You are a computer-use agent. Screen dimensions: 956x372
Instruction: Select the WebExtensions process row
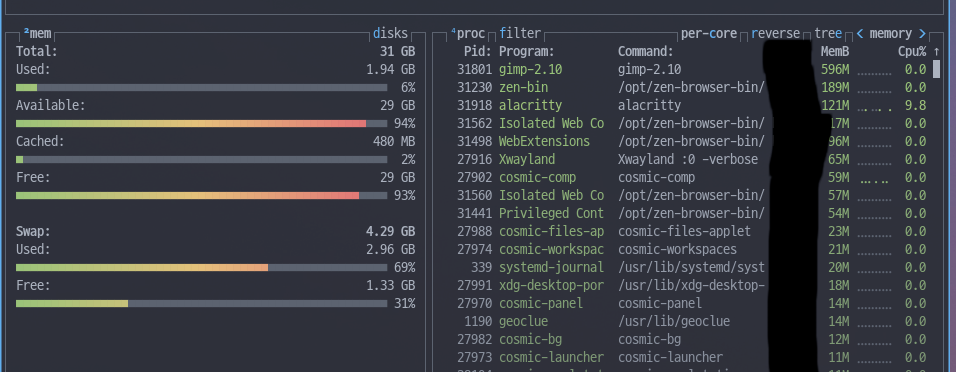[683, 141]
